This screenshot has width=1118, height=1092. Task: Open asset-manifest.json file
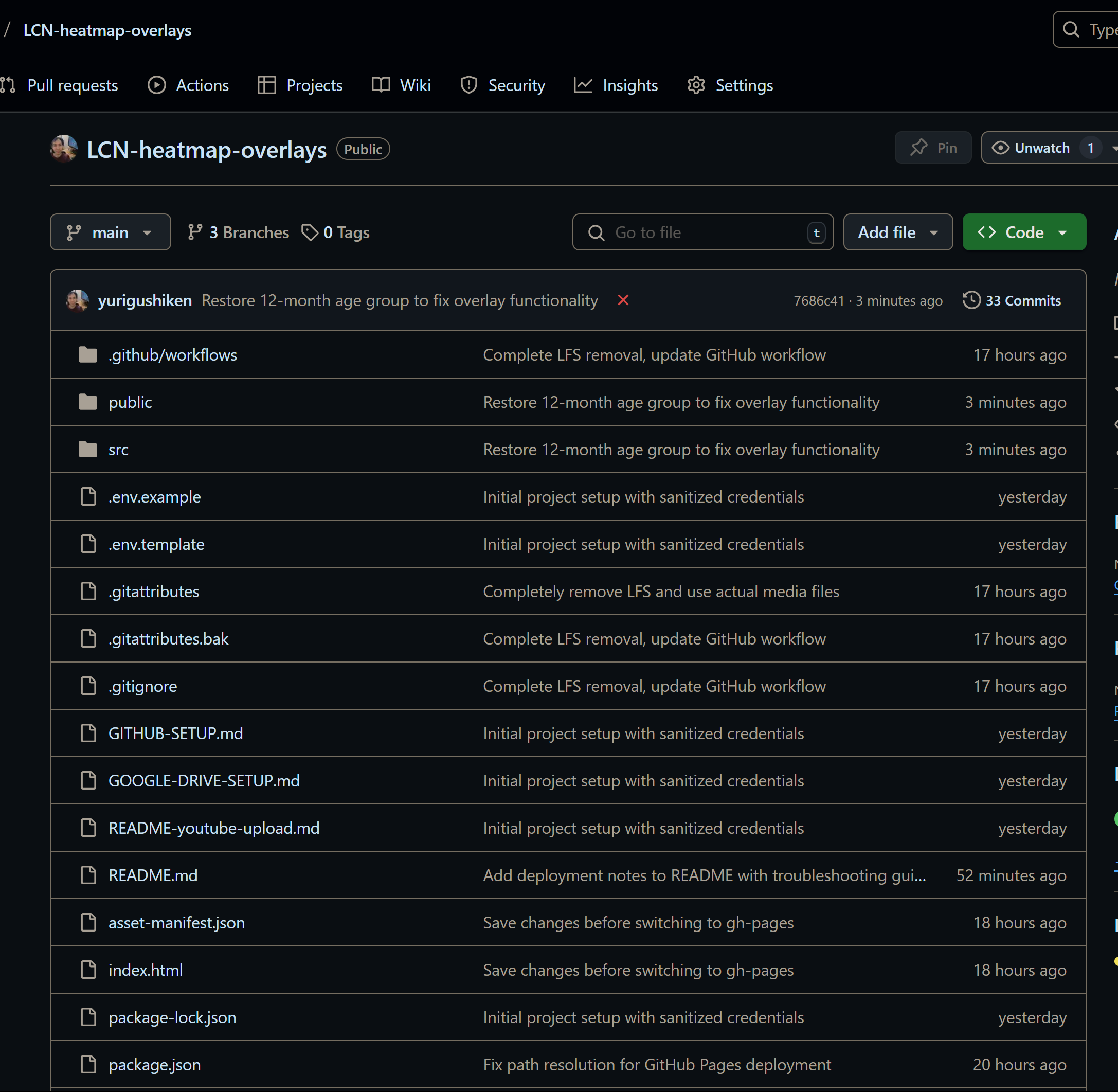click(176, 923)
